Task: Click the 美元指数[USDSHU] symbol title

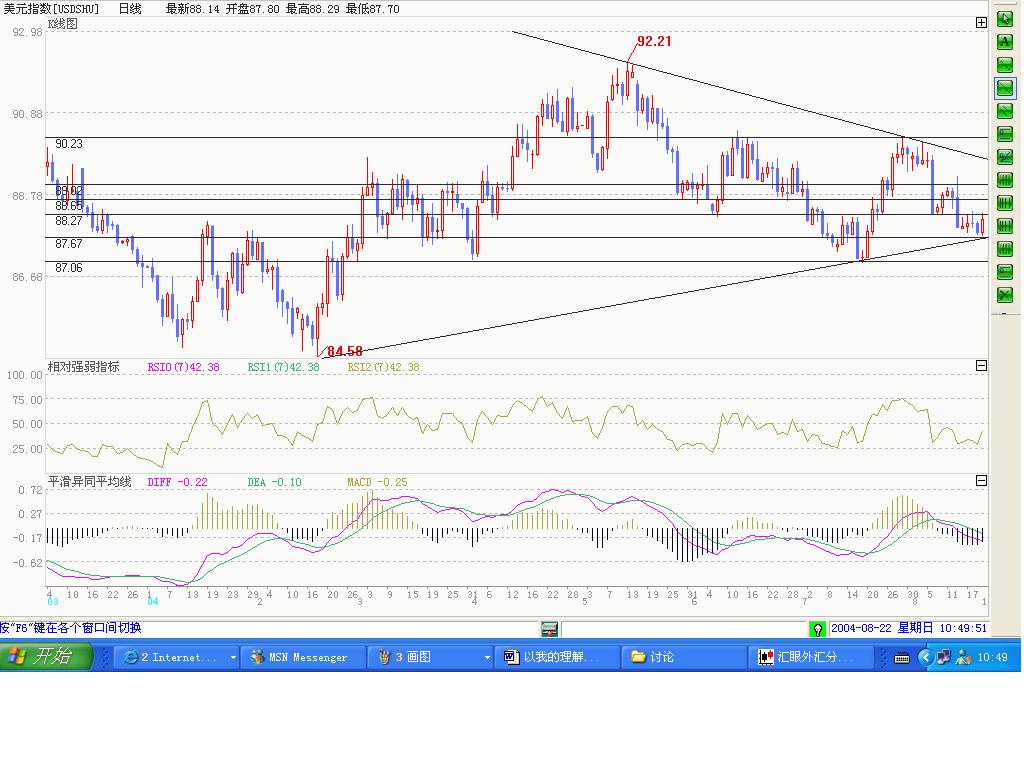Action: (x=51, y=8)
